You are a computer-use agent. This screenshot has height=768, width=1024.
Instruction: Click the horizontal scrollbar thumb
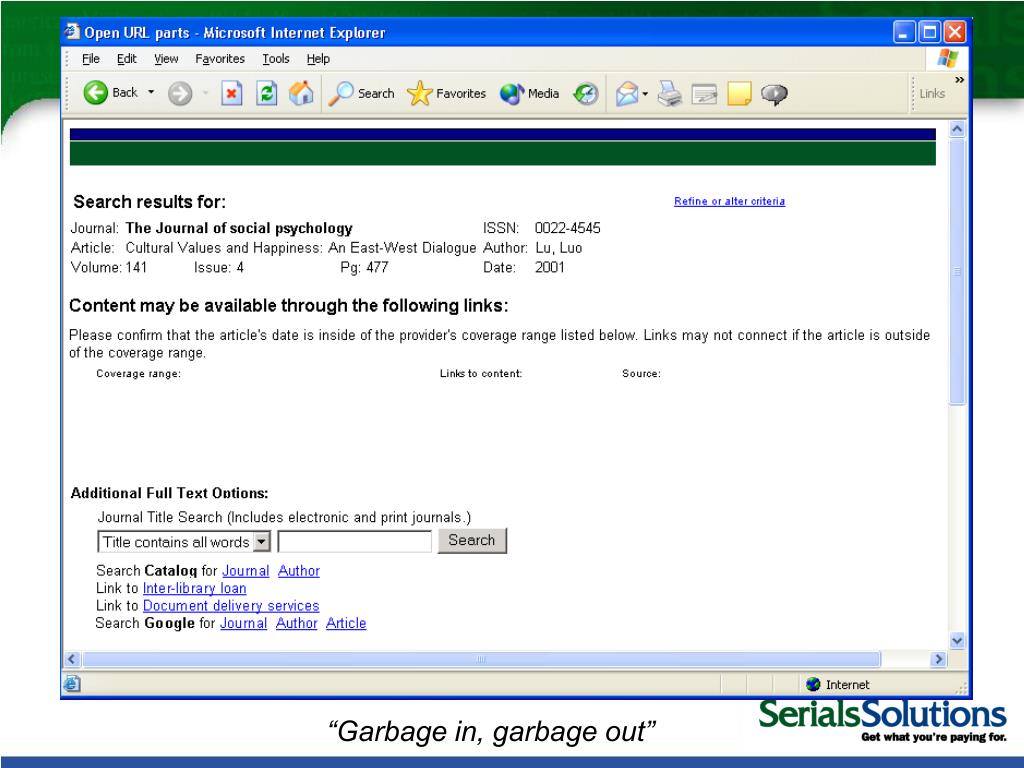pyautogui.click(x=481, y=659)
